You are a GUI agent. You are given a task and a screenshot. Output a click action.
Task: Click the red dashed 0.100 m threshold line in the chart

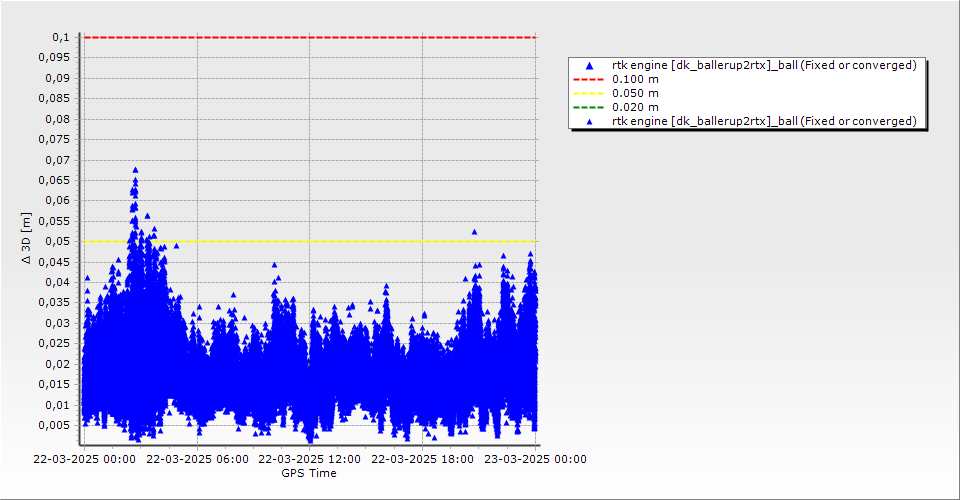click(310, 37)
